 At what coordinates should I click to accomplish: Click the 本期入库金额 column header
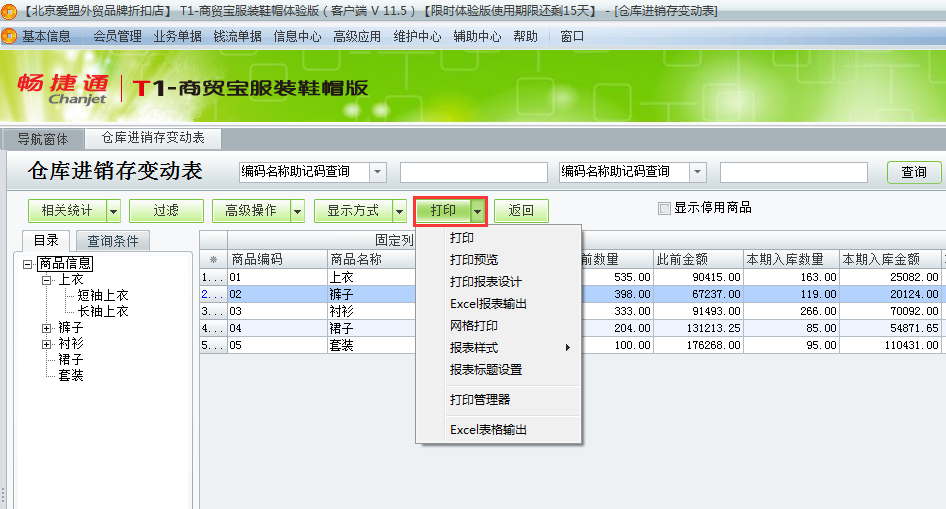[x=890, y=259]
